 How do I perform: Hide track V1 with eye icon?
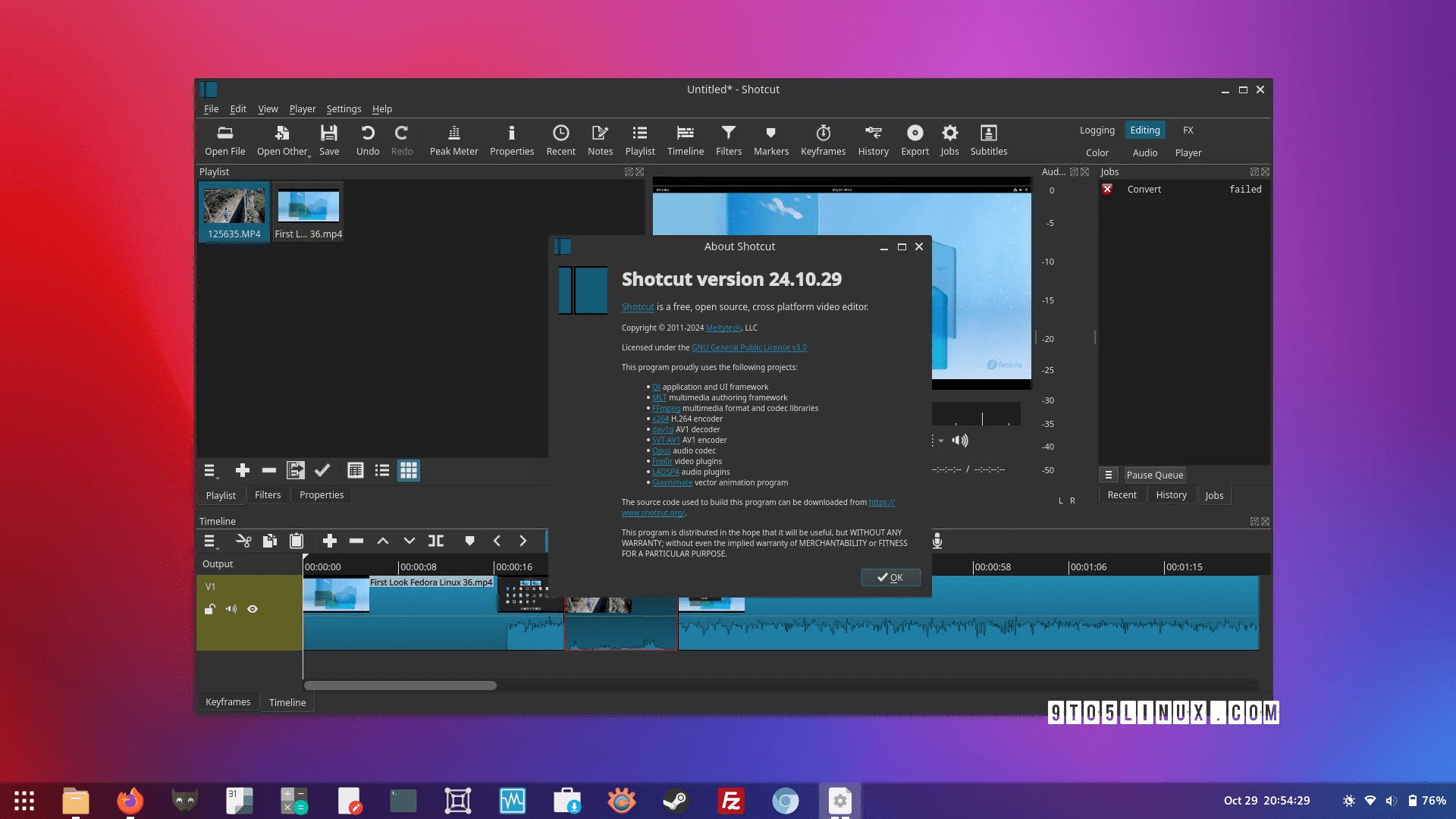click(253, 609)
